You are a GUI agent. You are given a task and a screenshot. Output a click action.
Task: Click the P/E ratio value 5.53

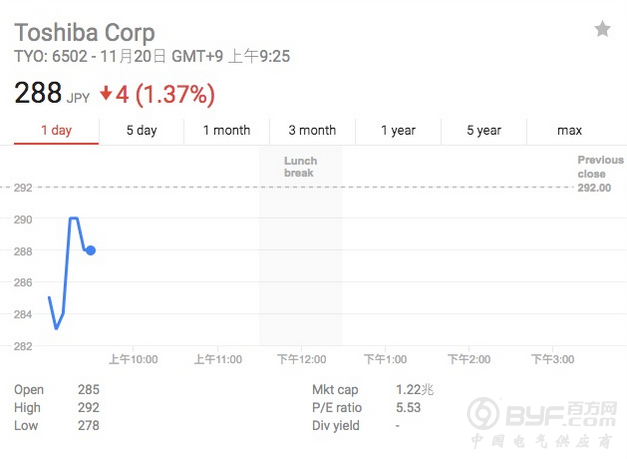tap(410, 407)
